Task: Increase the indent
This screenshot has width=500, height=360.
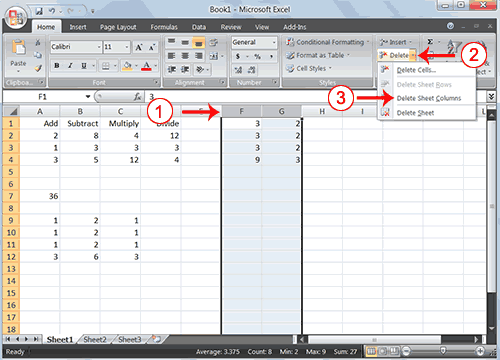Action: pos(185,69)
